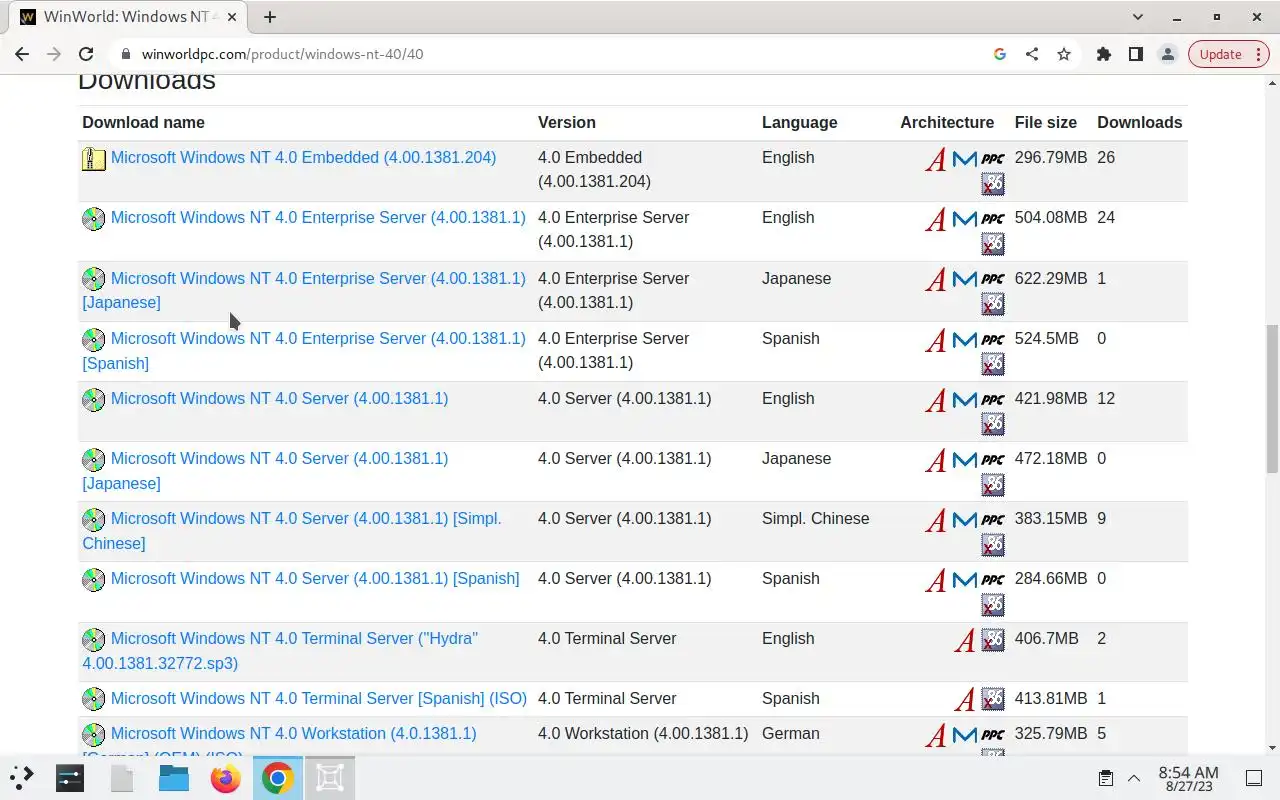Screen dimensions: 1280x800
Task: Open Terminal Server "Hydra" download link
Action: (x=280, y=650)
